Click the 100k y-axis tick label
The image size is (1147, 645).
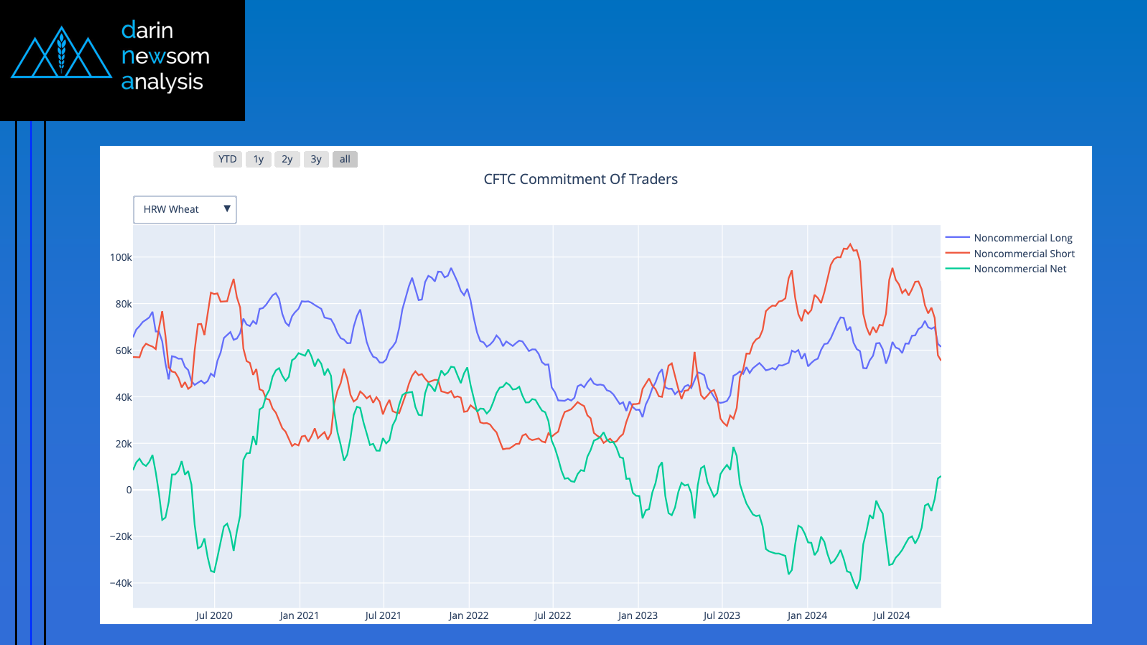click(120, 257)
